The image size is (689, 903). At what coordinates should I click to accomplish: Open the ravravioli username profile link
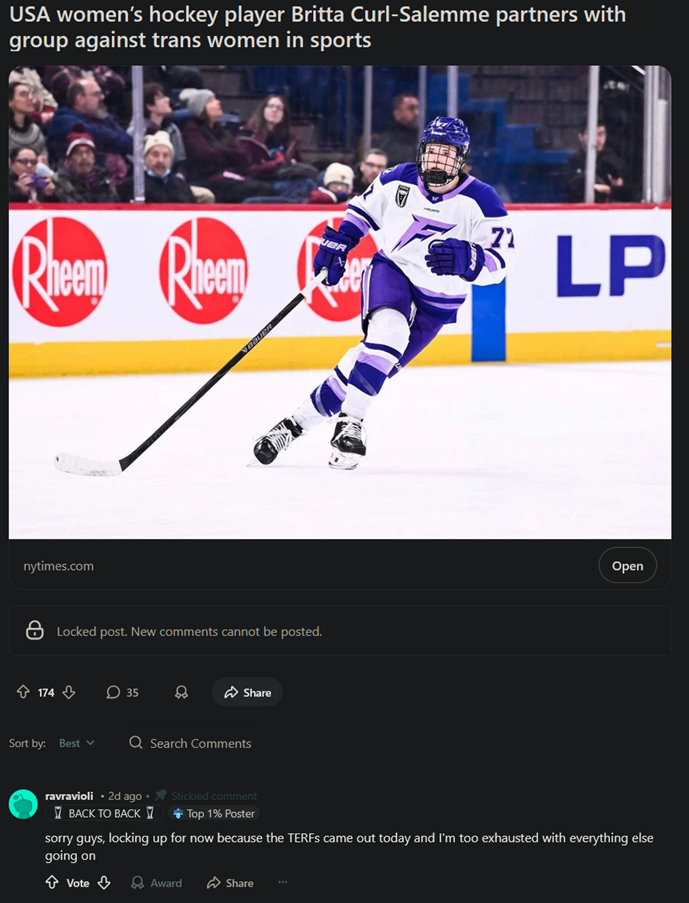click(69, 796)
